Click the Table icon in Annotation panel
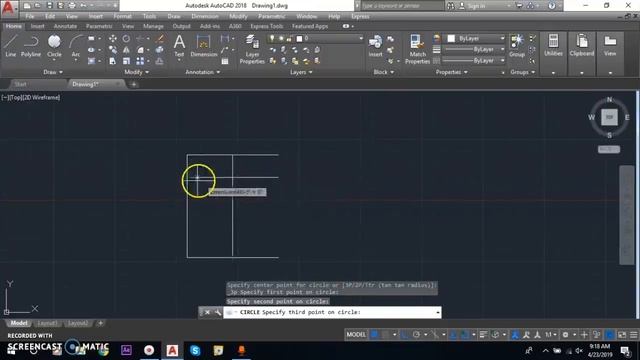The width and height of the screenshot is (640, 360). [x=225, y=61]
